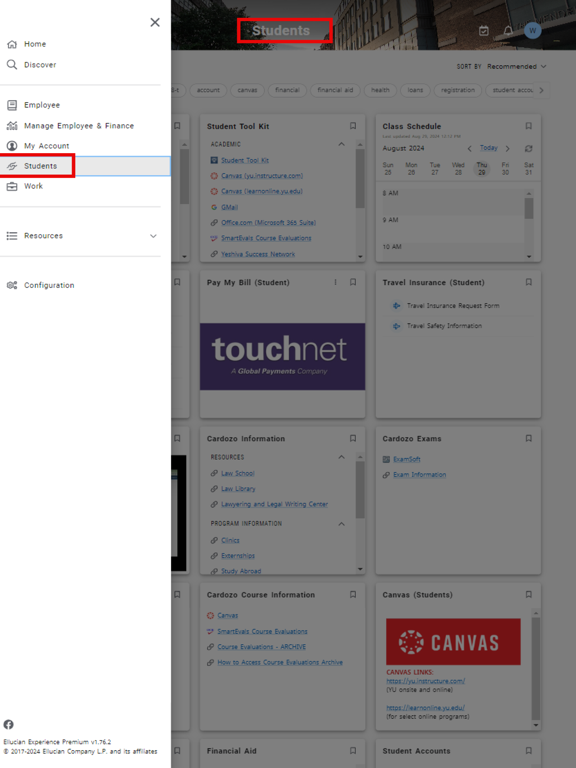Open Exam Information link
Image resolution: width=576 pixels, height=768 pixels.
click(420, 475)
